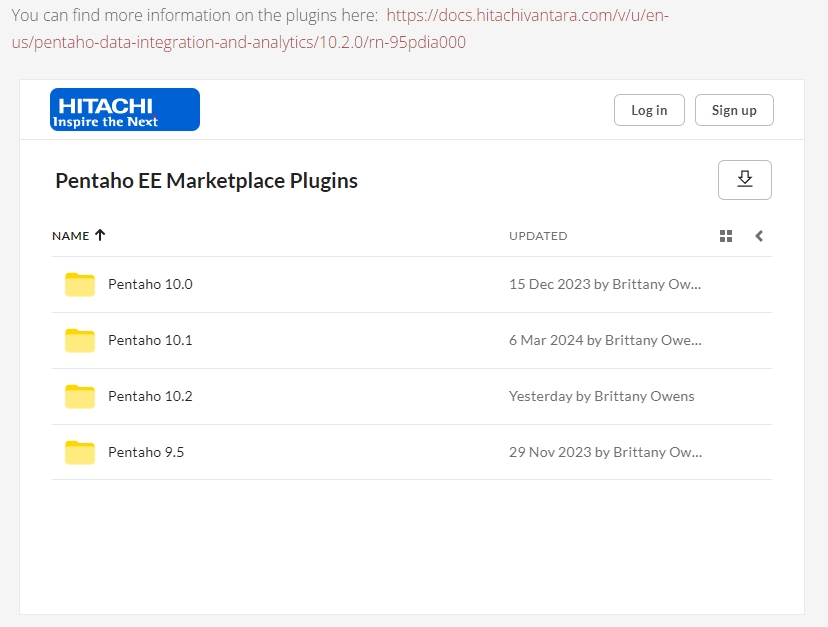Click the download folder icon button
Screen dimensions: 828x627
[744, 179]
